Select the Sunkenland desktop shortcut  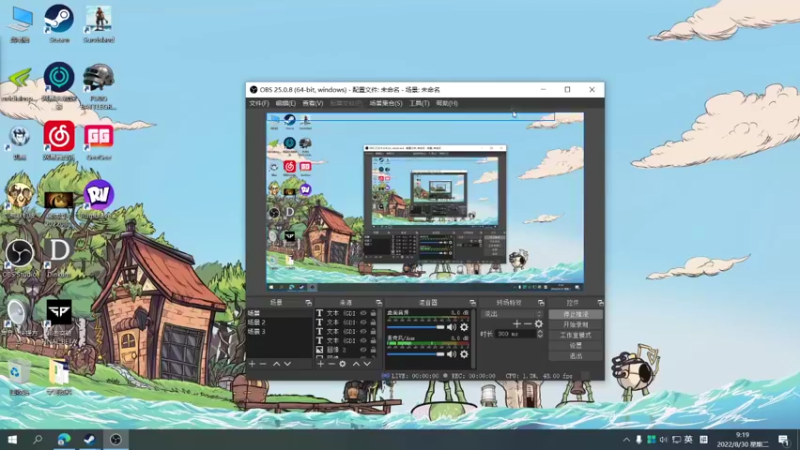pos(98,23)
